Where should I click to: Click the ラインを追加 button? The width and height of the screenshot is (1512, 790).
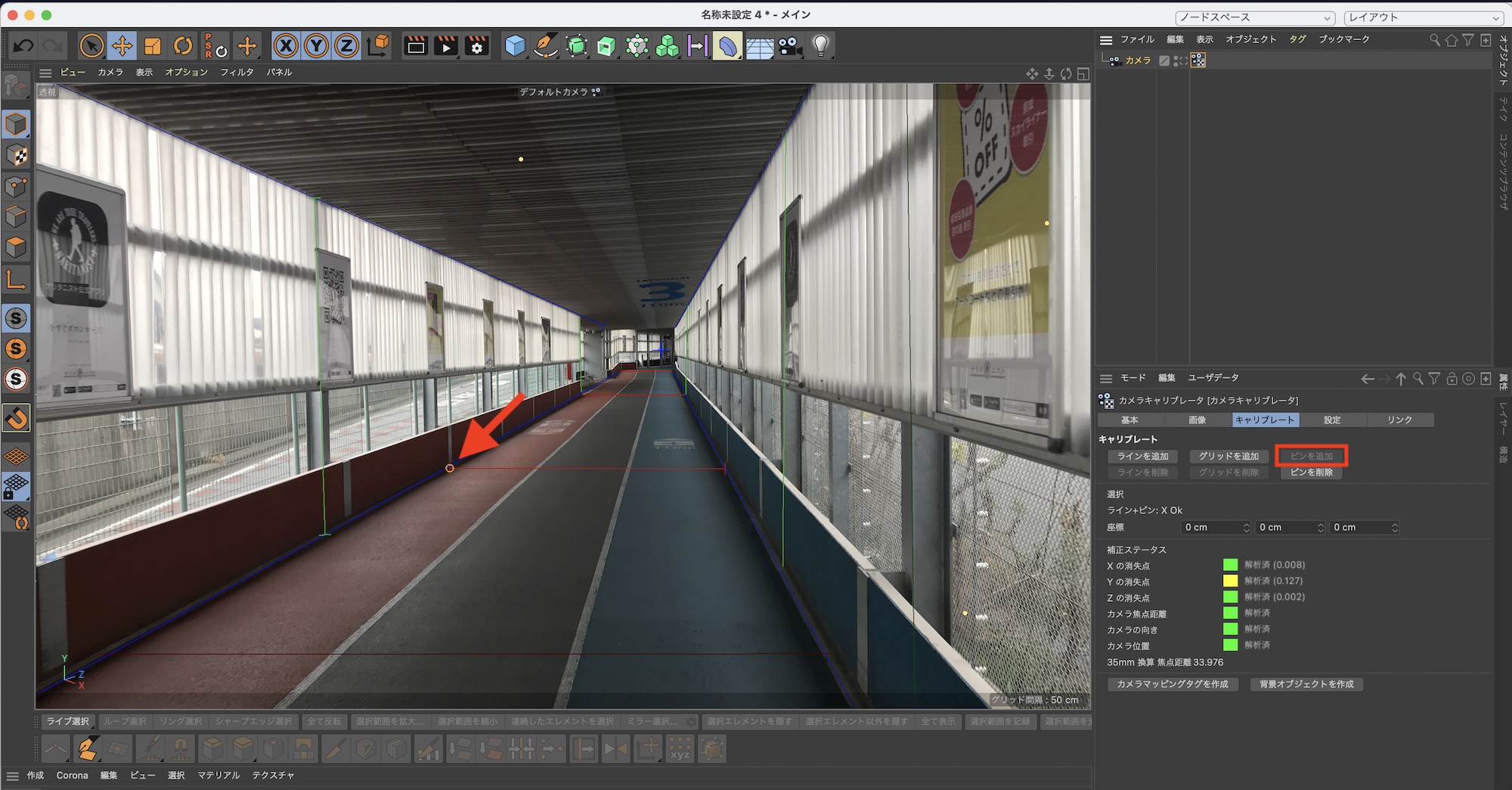(x=1142, y=456)
